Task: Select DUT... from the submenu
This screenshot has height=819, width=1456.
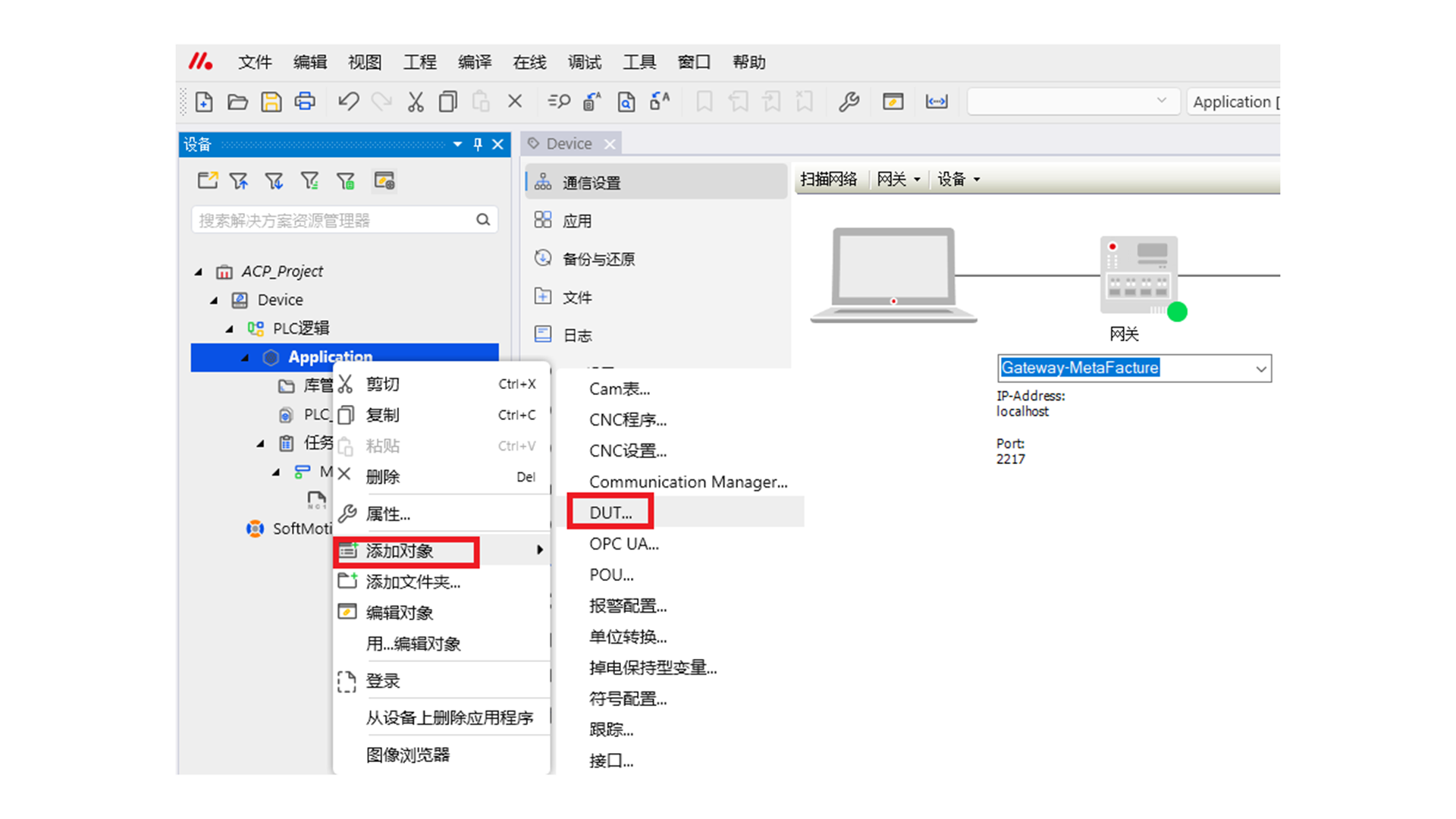Action: pos(610,513)
